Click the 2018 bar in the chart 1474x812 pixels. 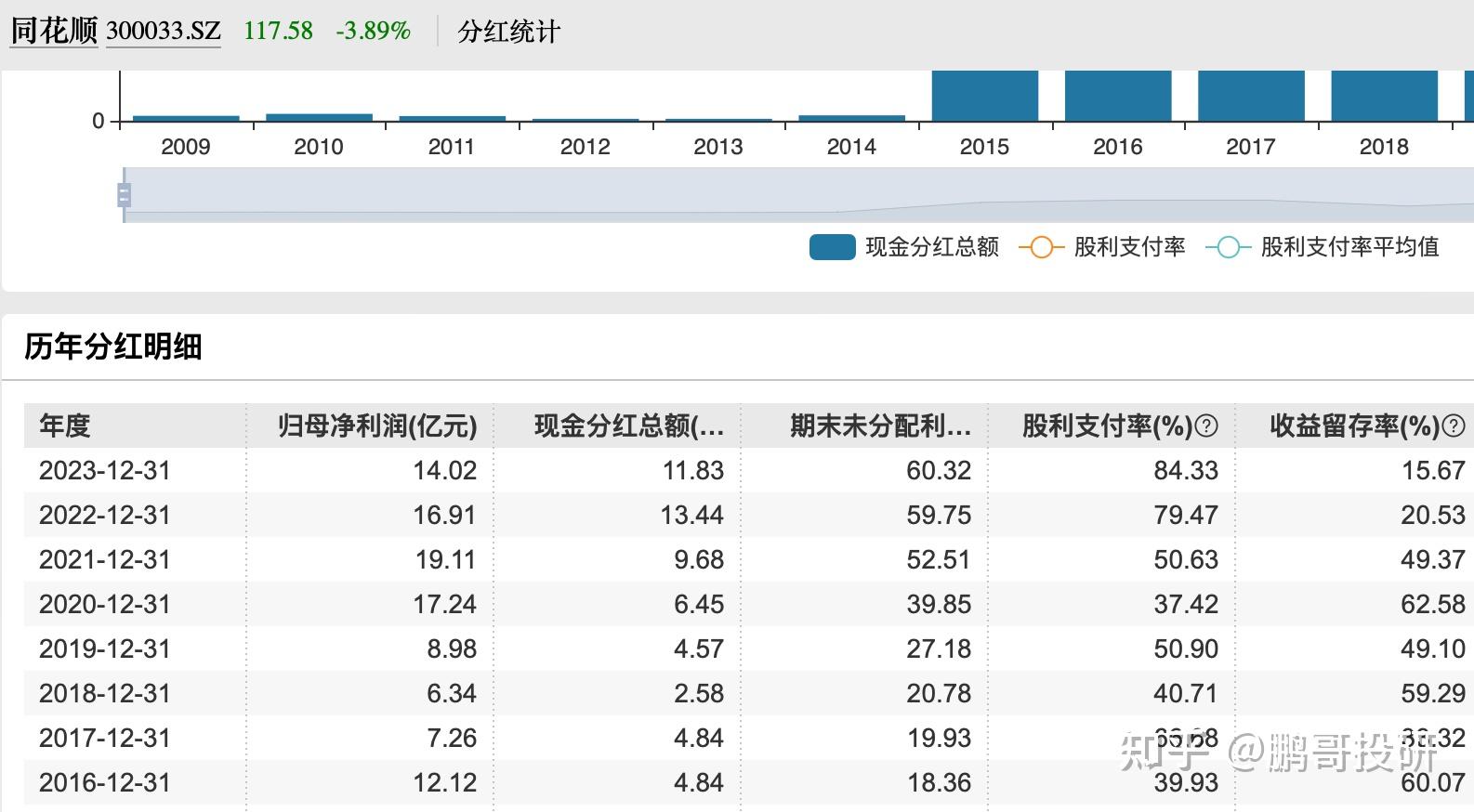pyautogui.click(x=1385, y=96)
